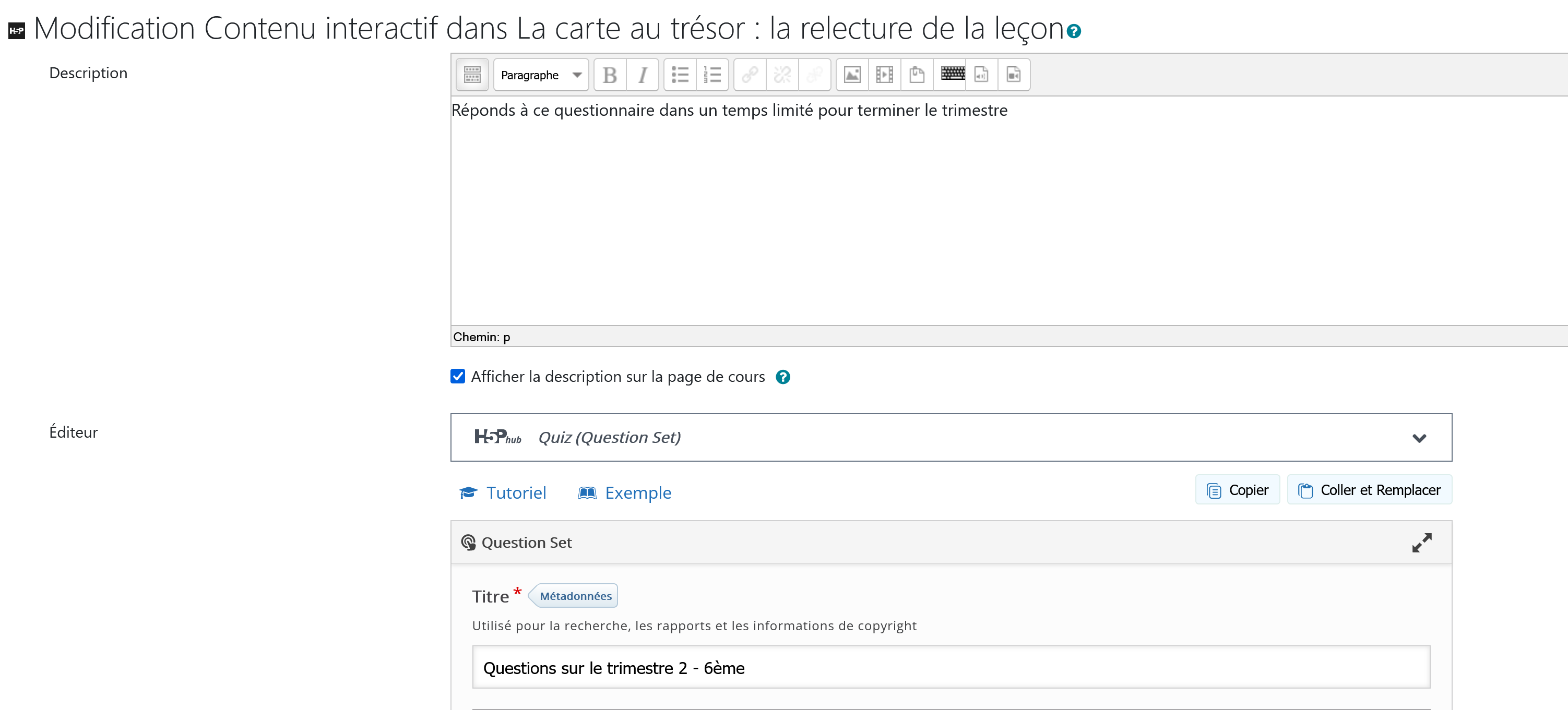Enter fullscreen mode for Question Set editor
The width and height of the screenshot is (1568, 710).
[x=1422, y=542]
